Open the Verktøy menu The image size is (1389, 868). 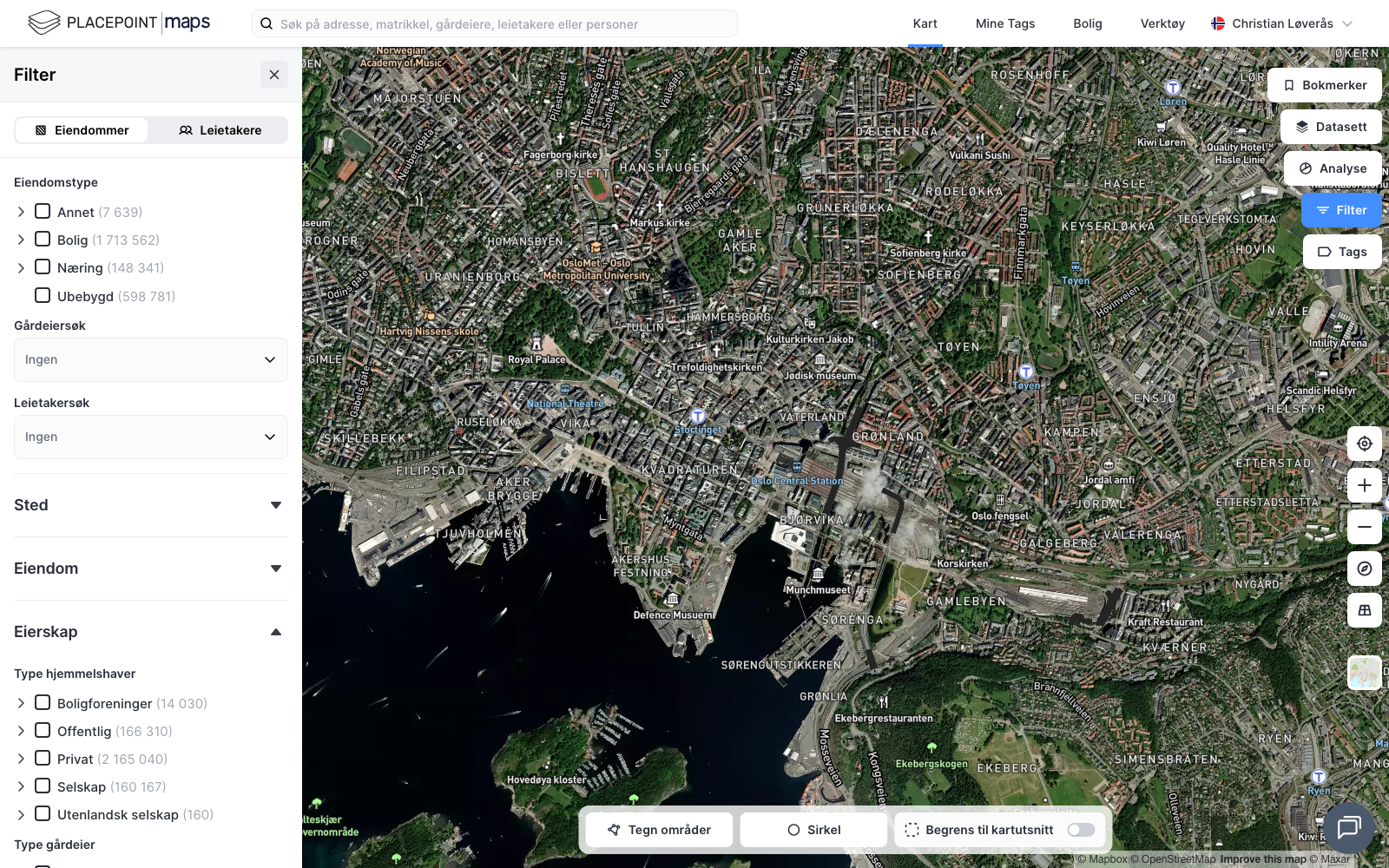[x=1162, y=23]
